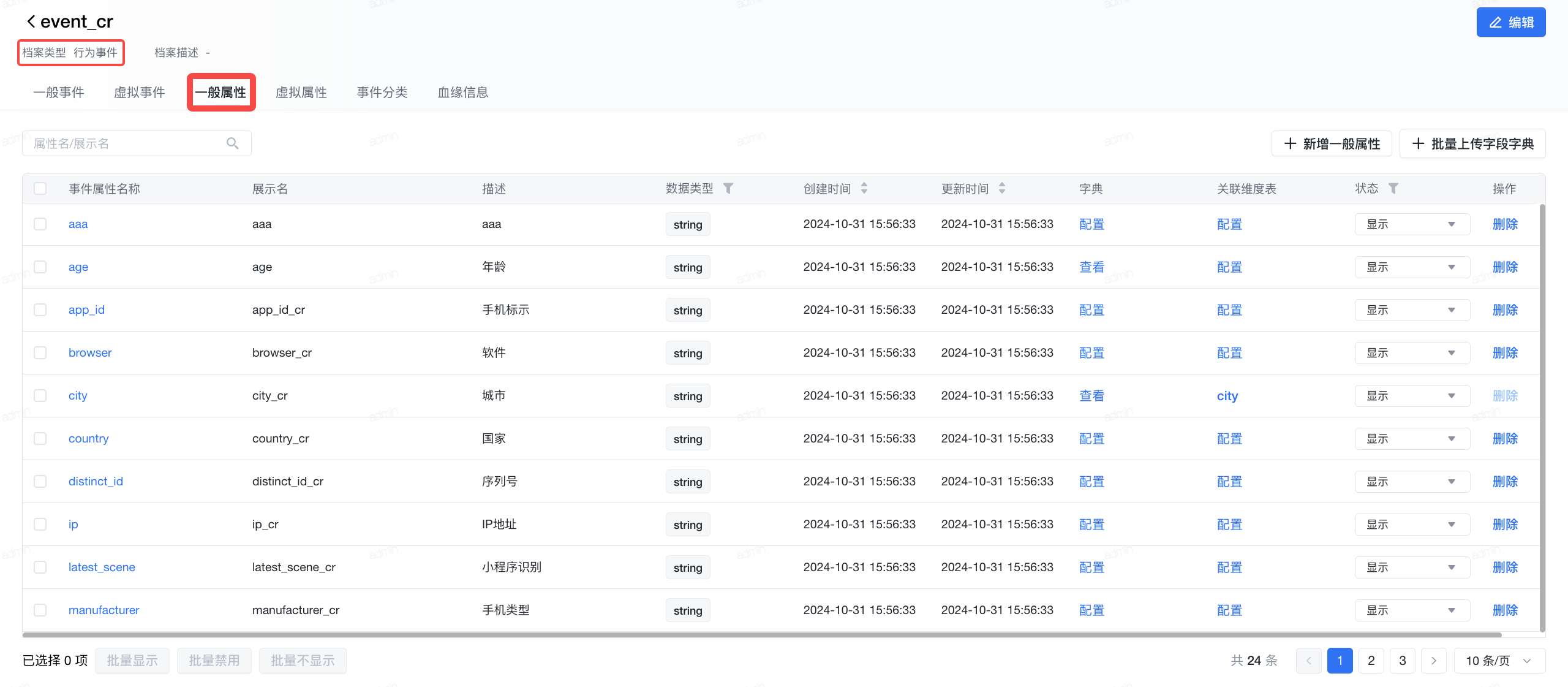
Task: Select the latest_scene row checkbox
Action: coord(40,567)
